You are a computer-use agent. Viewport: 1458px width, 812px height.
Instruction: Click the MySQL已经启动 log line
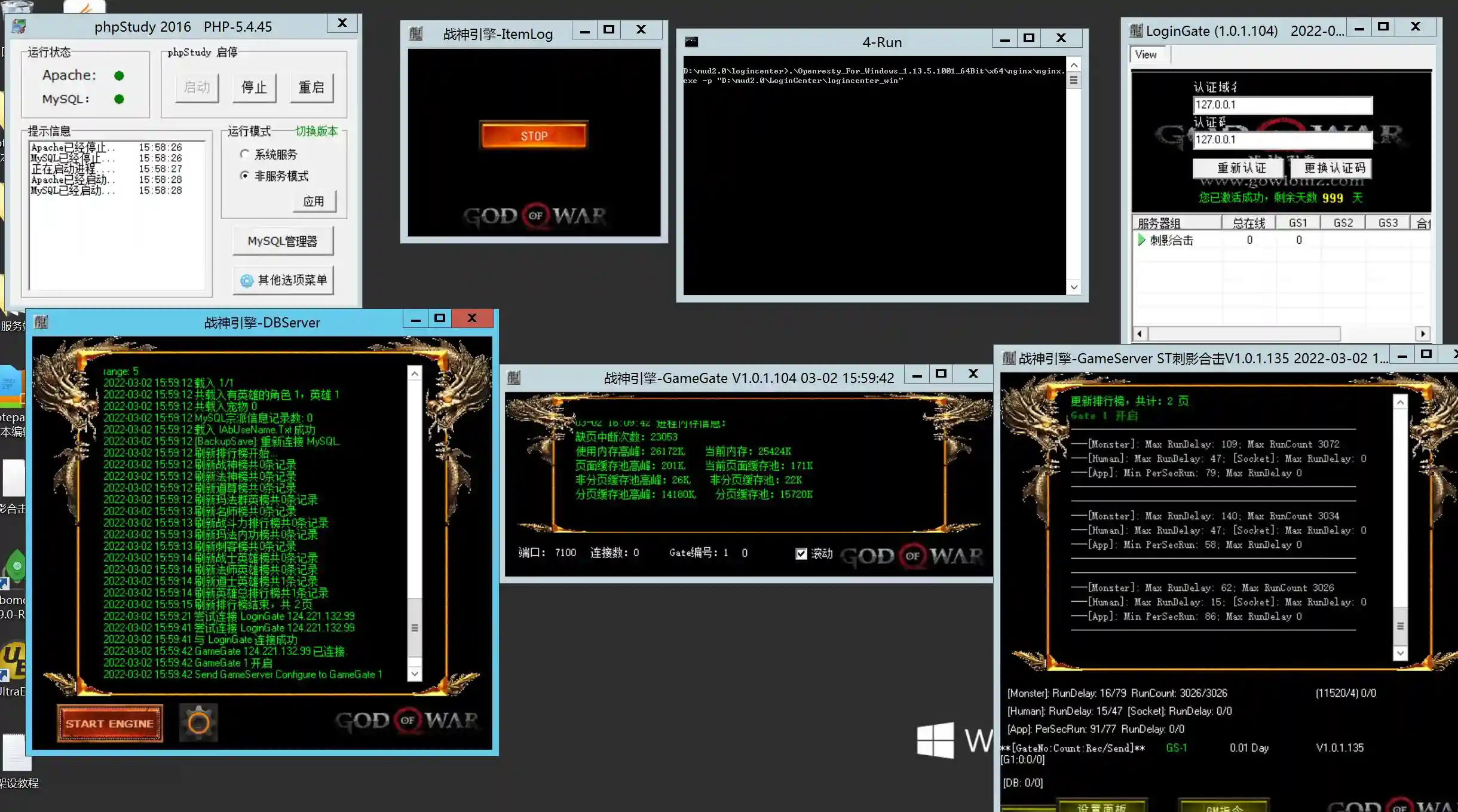point(106,191)
